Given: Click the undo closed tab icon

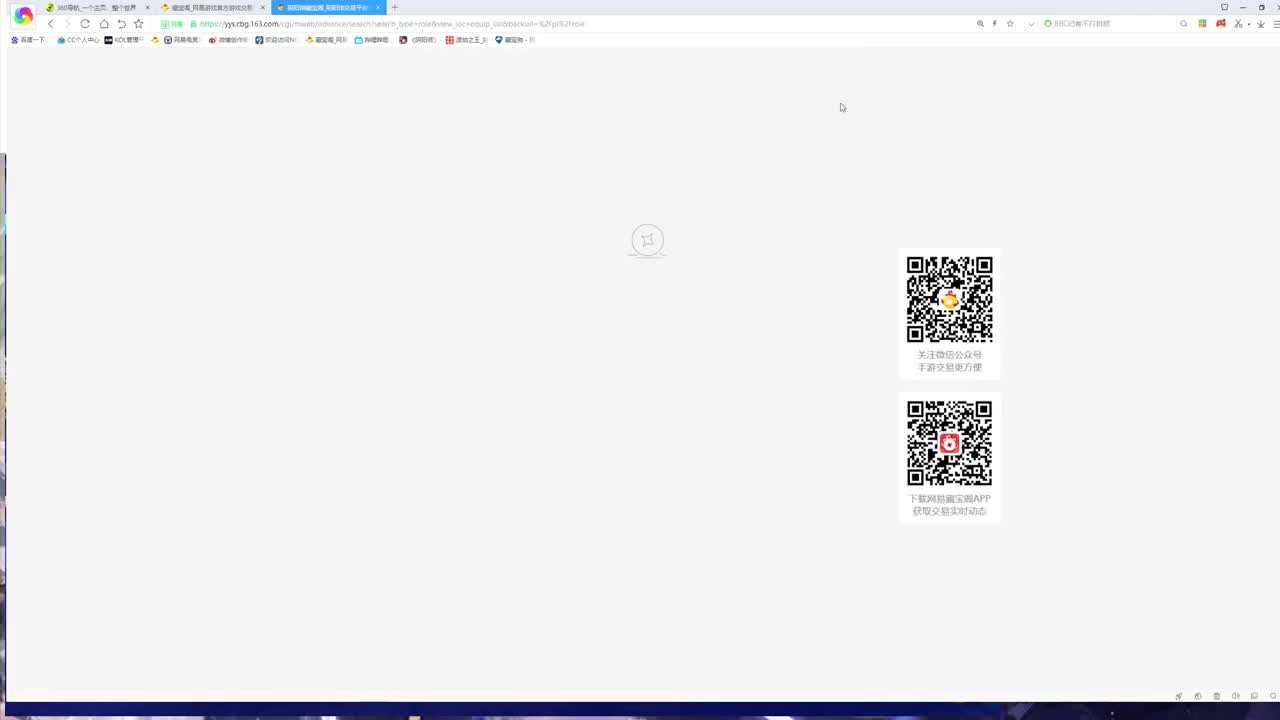Looking at the screenshot, I should point(121,24).
